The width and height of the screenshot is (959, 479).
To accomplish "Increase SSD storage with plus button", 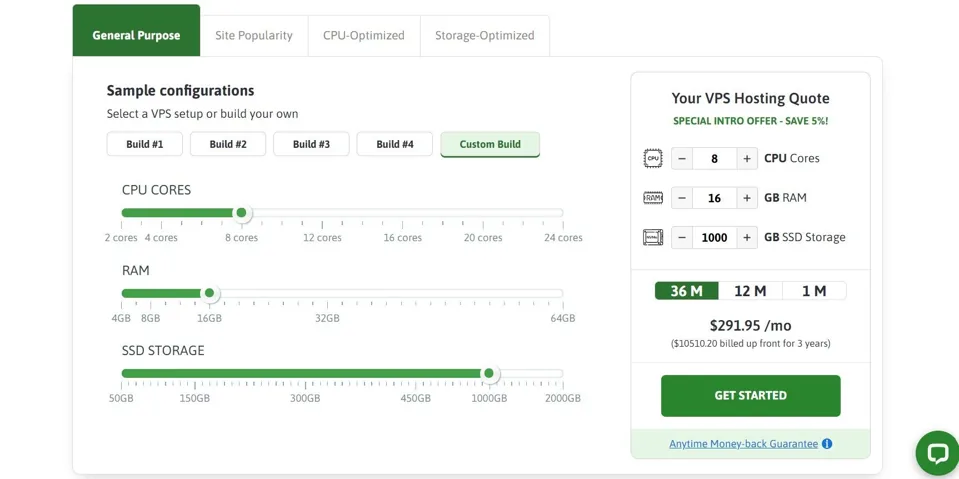I will 747,237.
